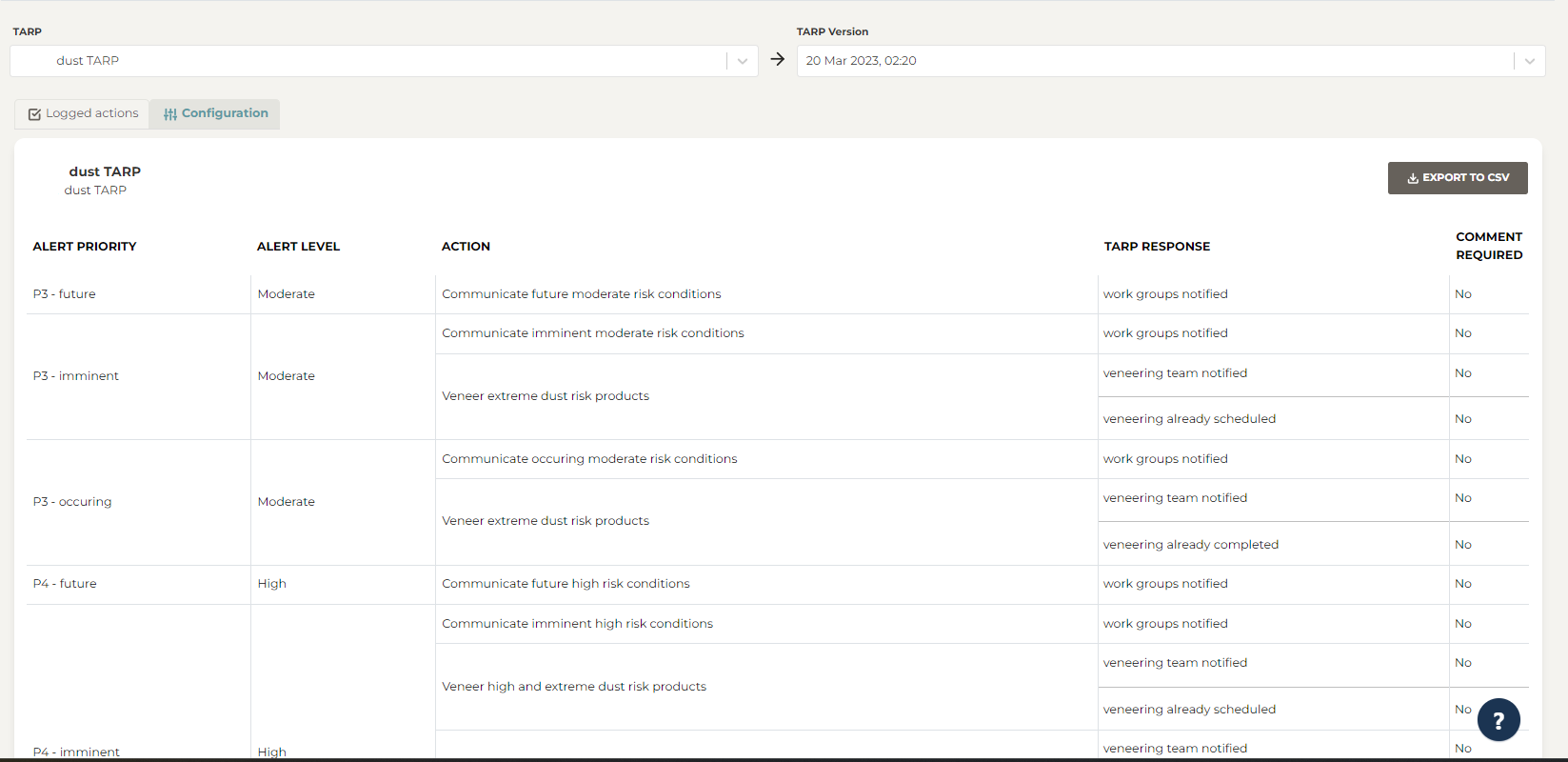Image resolution: width=1568 pixels, height=762 pixels.
Task: Click the checkbox icon on Logged actions tab
Action: coord(34,114)
